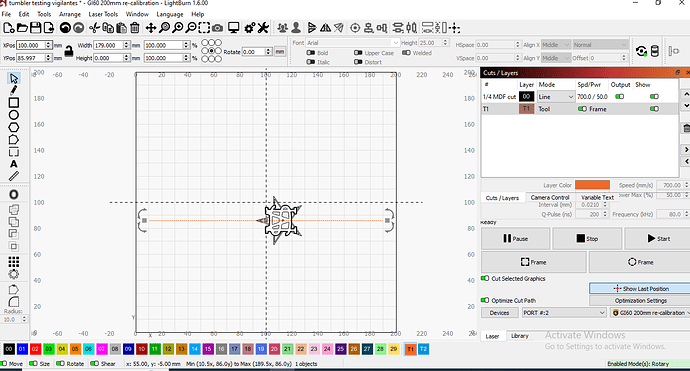Viewport: 690px width, 371px height.
Task: Toggle the Frame switch on T1 layer
Action: [x=582, y=109]
